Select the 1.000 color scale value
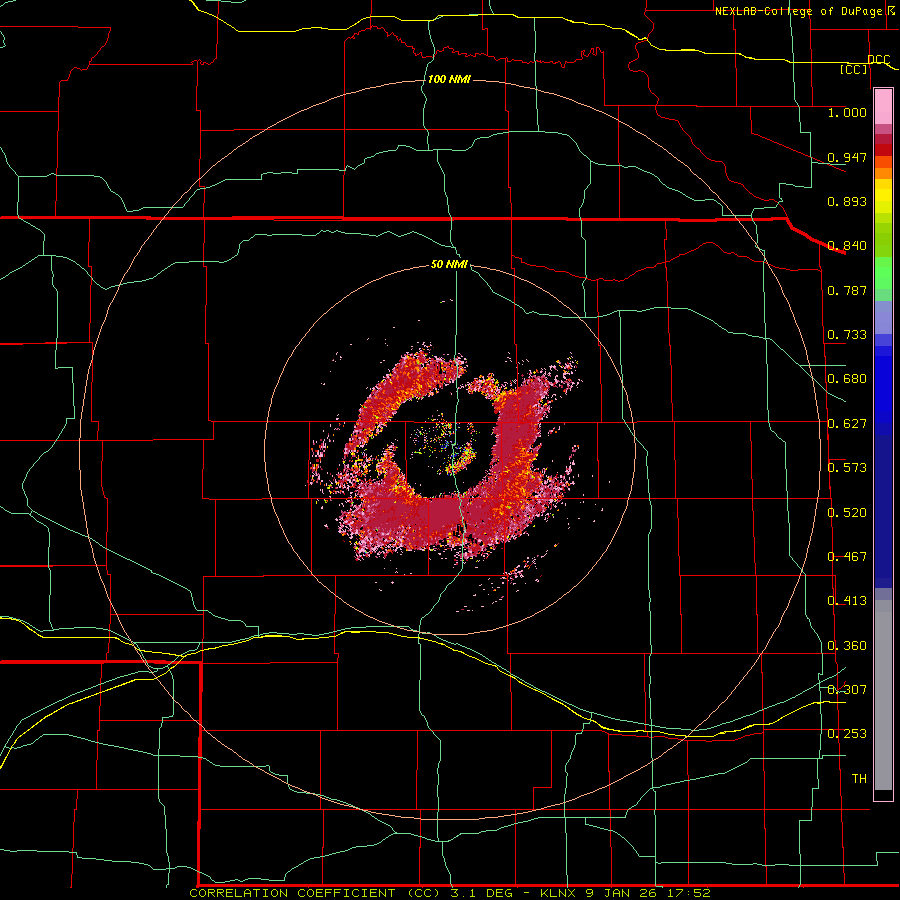 click(847, 112)
